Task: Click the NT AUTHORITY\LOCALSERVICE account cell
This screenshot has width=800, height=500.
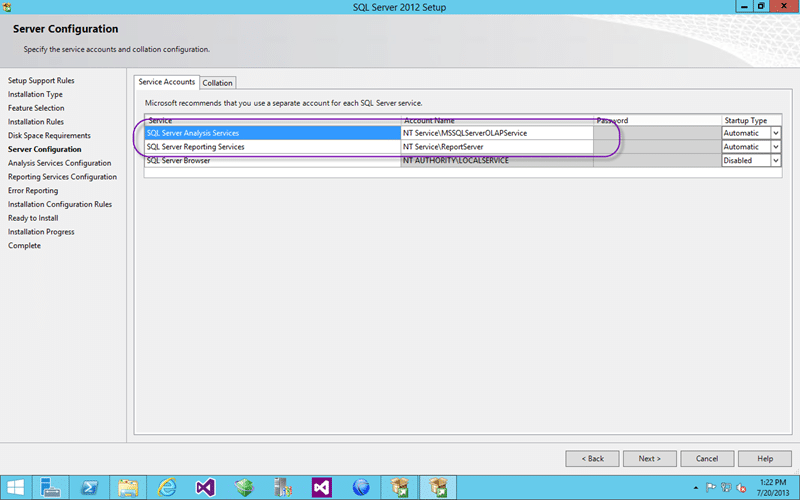Action: [x=497, y=160]
